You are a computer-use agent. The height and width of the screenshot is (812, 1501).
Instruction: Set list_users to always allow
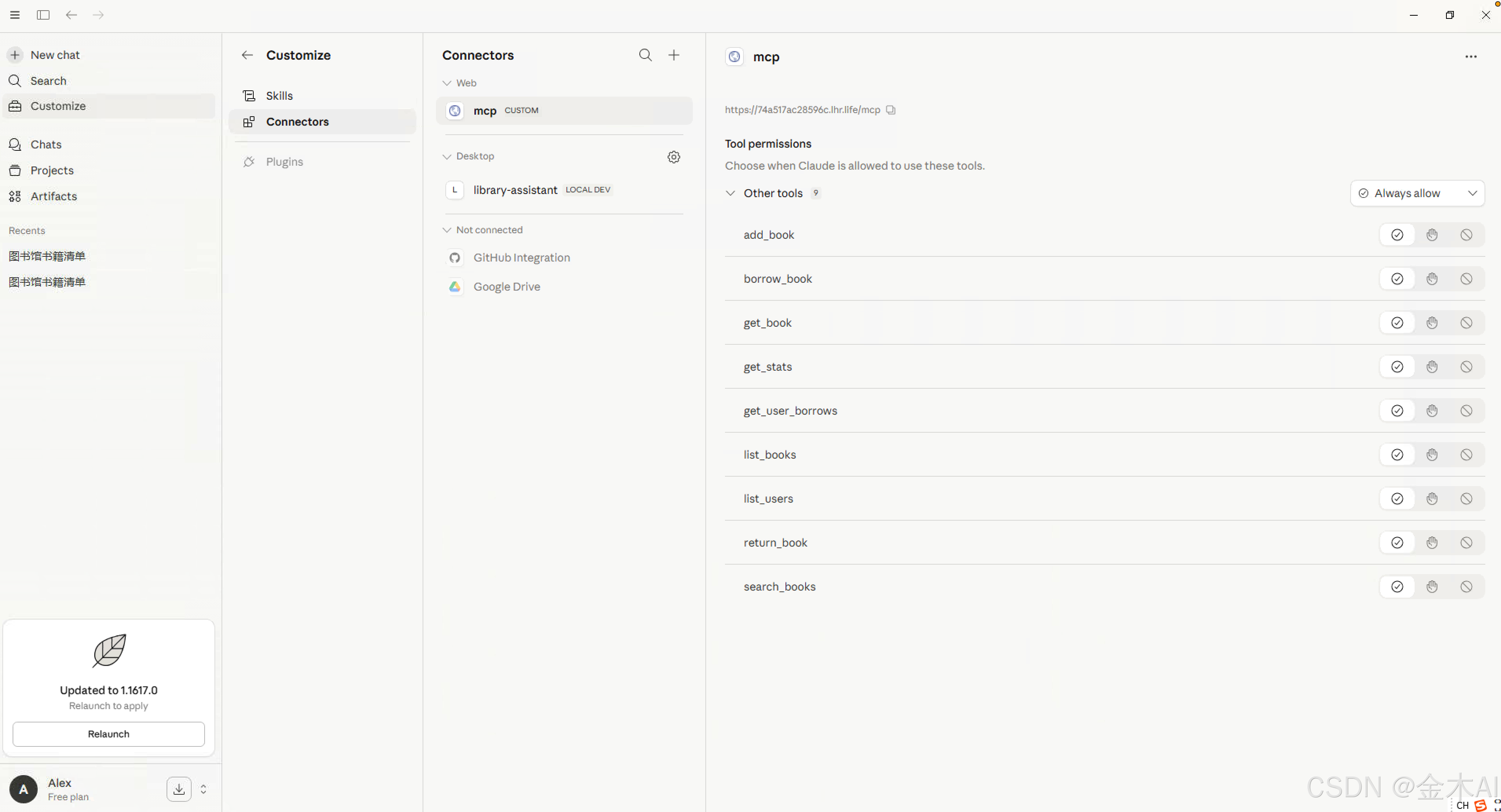coord(1397,499)
